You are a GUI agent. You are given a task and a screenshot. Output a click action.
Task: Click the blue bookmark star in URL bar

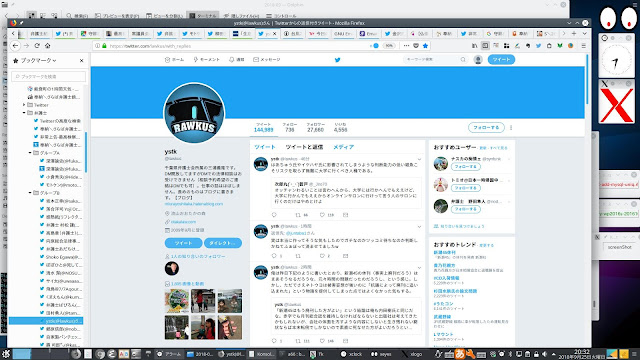coord(425,46)
